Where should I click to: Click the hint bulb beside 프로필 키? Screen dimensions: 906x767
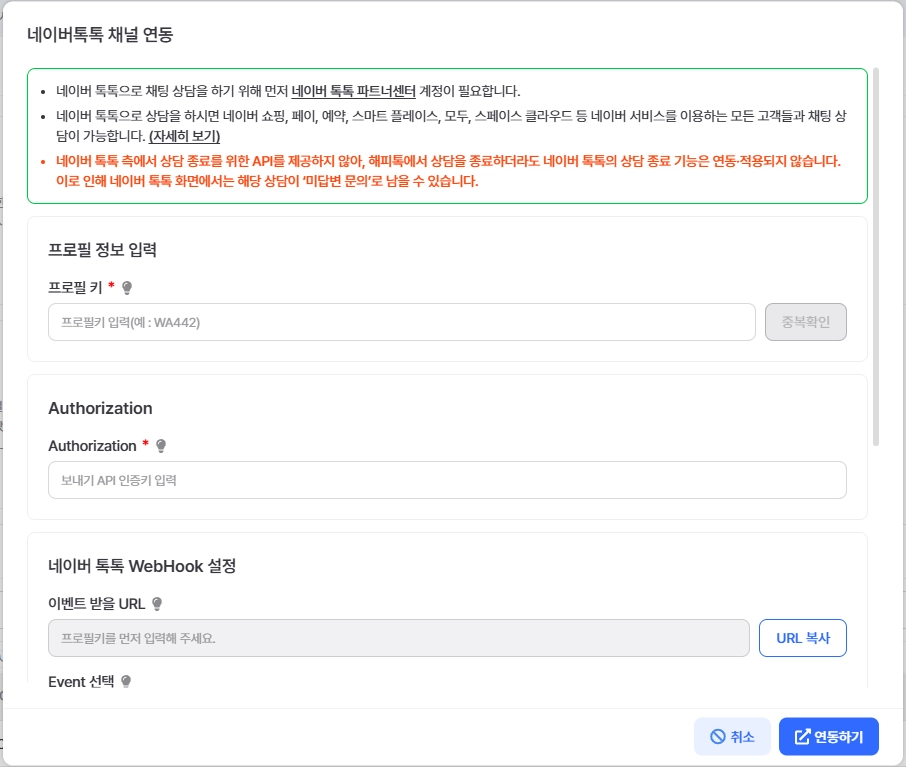click(x=127, y=288)
